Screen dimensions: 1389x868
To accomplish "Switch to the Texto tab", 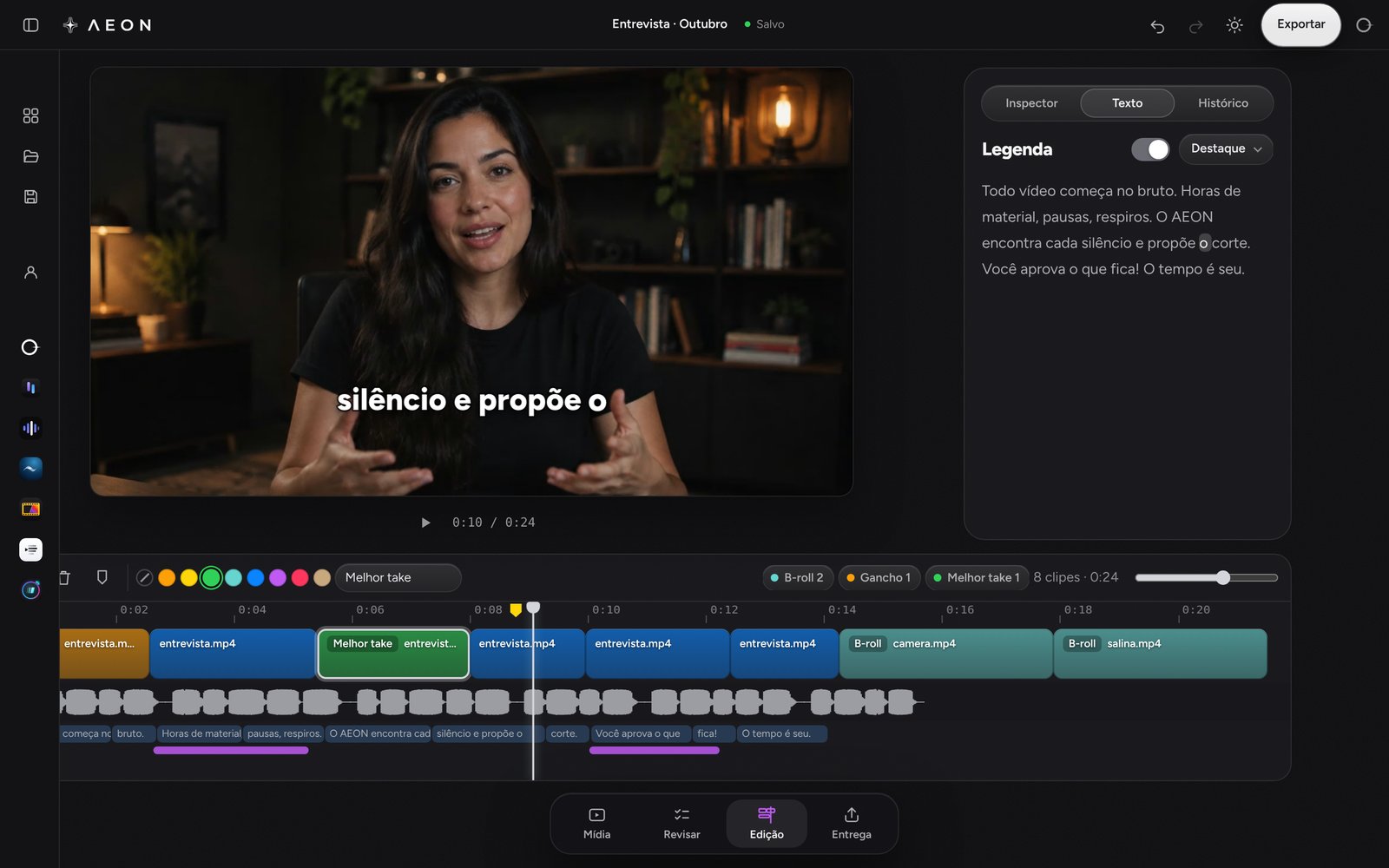I will [x=1127, y=103].
